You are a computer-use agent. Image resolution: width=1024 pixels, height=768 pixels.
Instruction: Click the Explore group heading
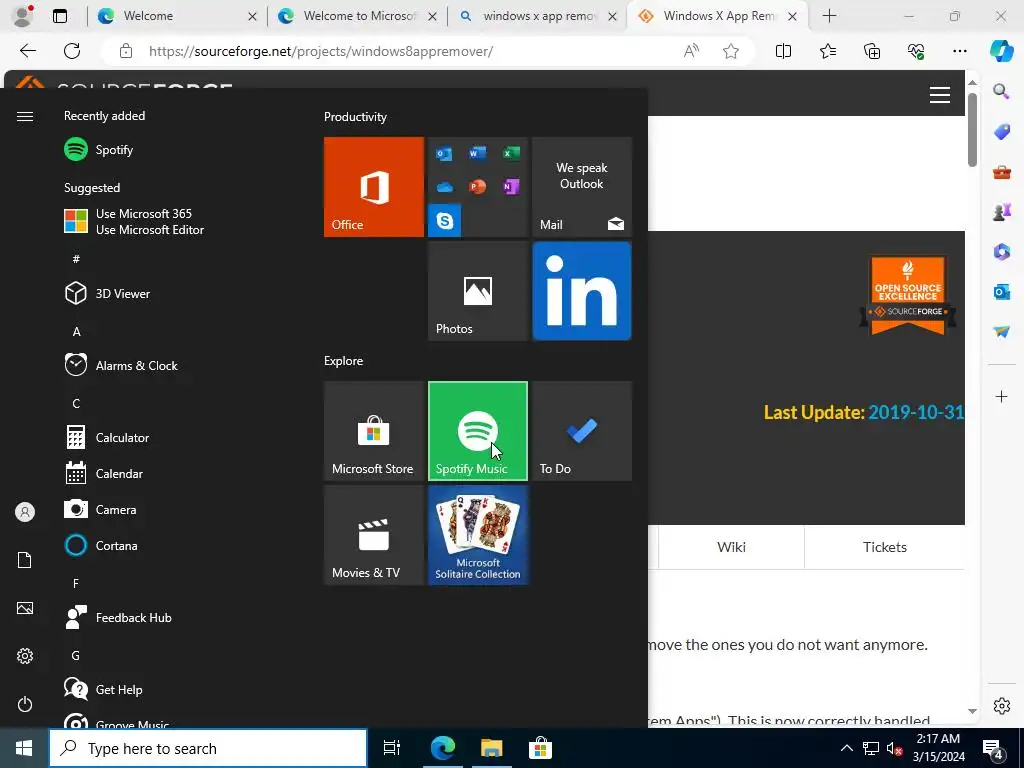point(344,360)
